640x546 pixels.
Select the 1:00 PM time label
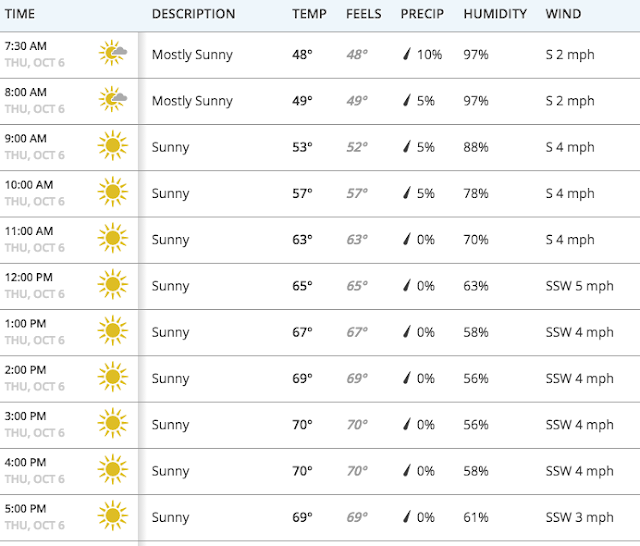pos(27,324)
